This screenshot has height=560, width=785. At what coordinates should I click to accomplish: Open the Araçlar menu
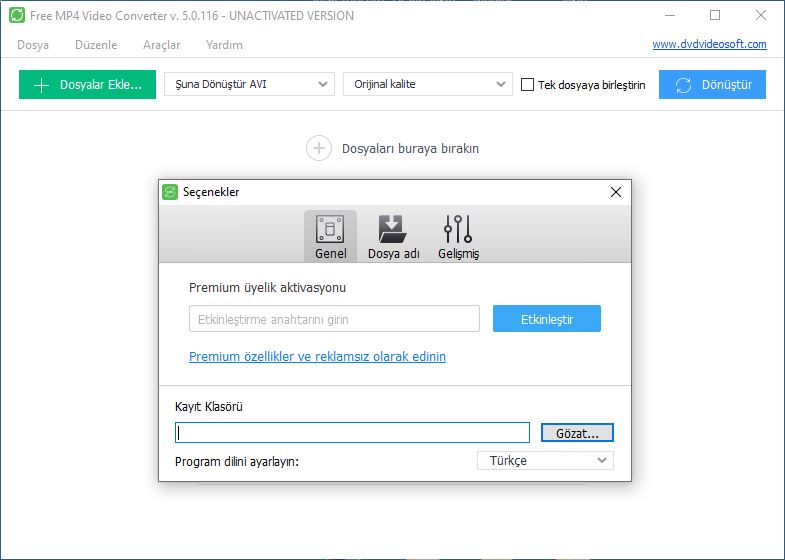[162, 45]
